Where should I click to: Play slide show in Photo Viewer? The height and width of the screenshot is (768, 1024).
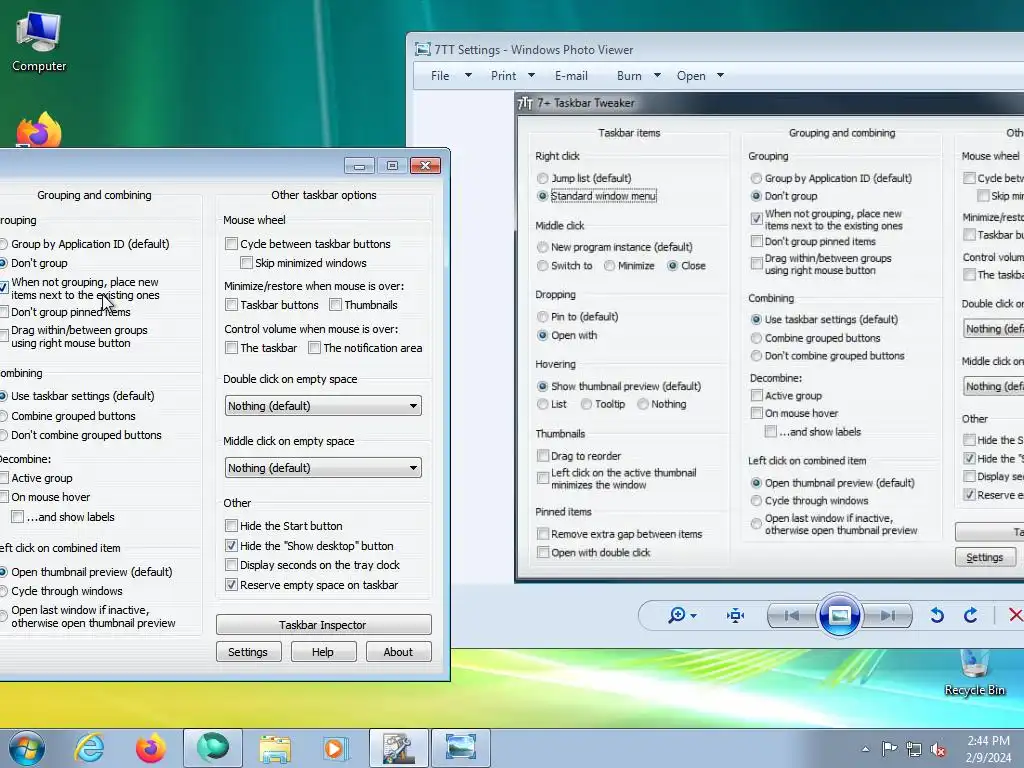coord(839,615)
